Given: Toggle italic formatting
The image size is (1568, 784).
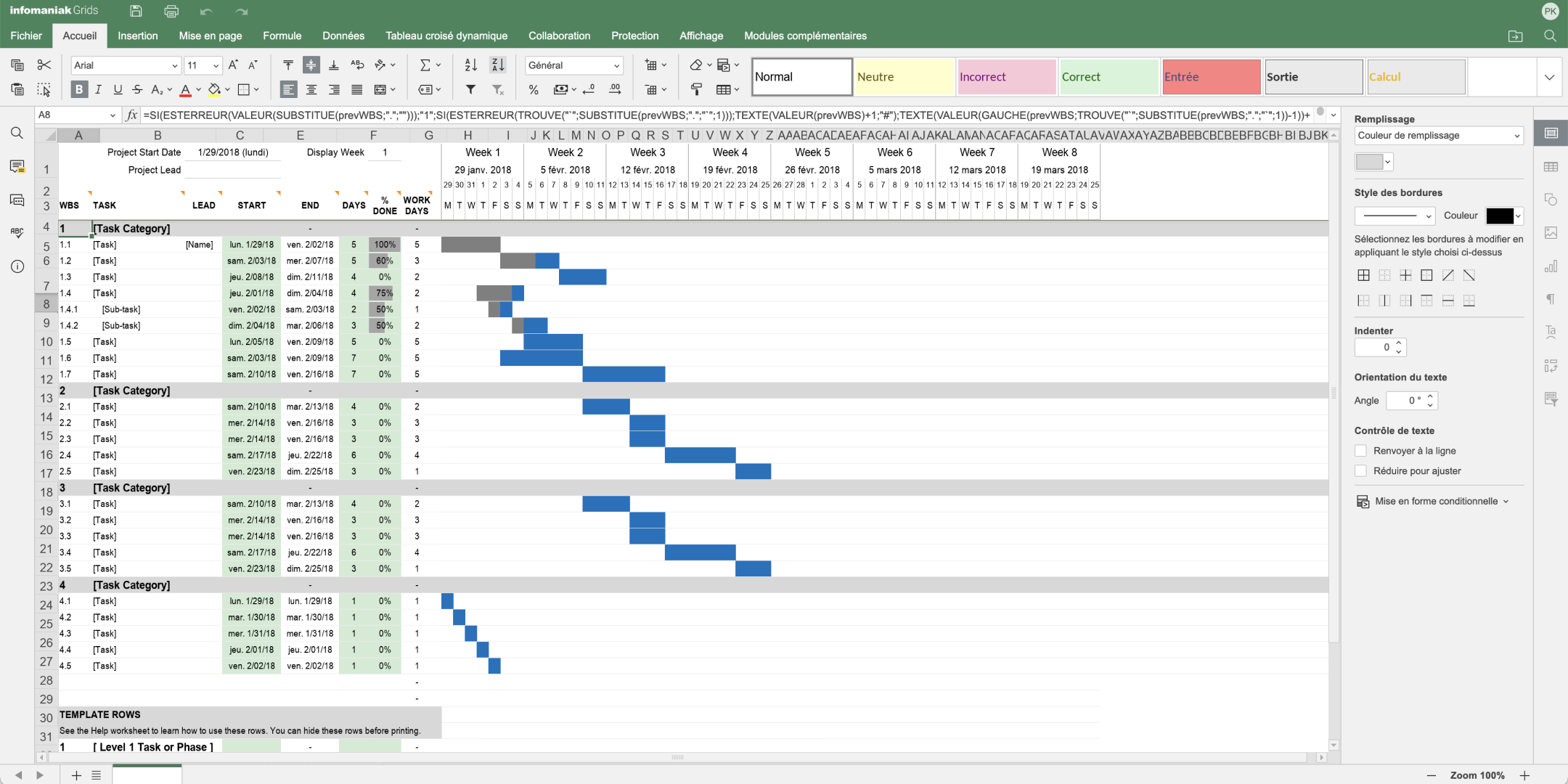Looking at the screenshot, I should click(x=98, y=89).
